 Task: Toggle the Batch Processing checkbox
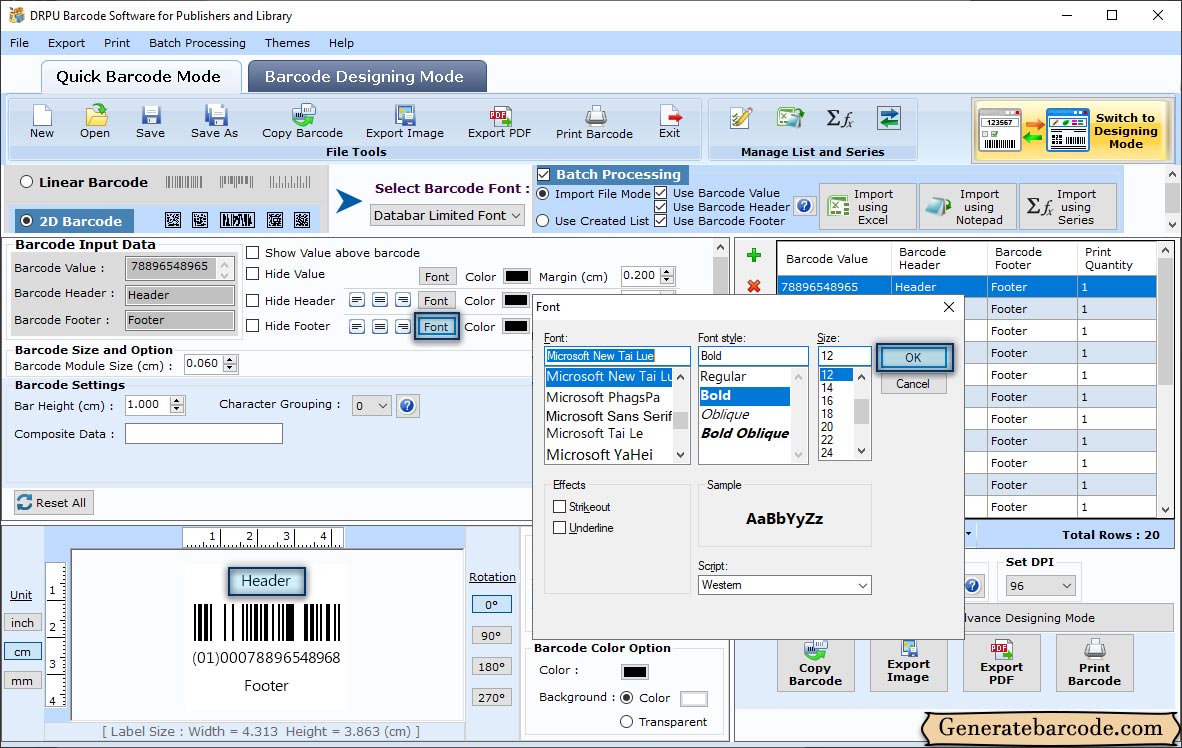pyautogui.click(x=544, y=174)
